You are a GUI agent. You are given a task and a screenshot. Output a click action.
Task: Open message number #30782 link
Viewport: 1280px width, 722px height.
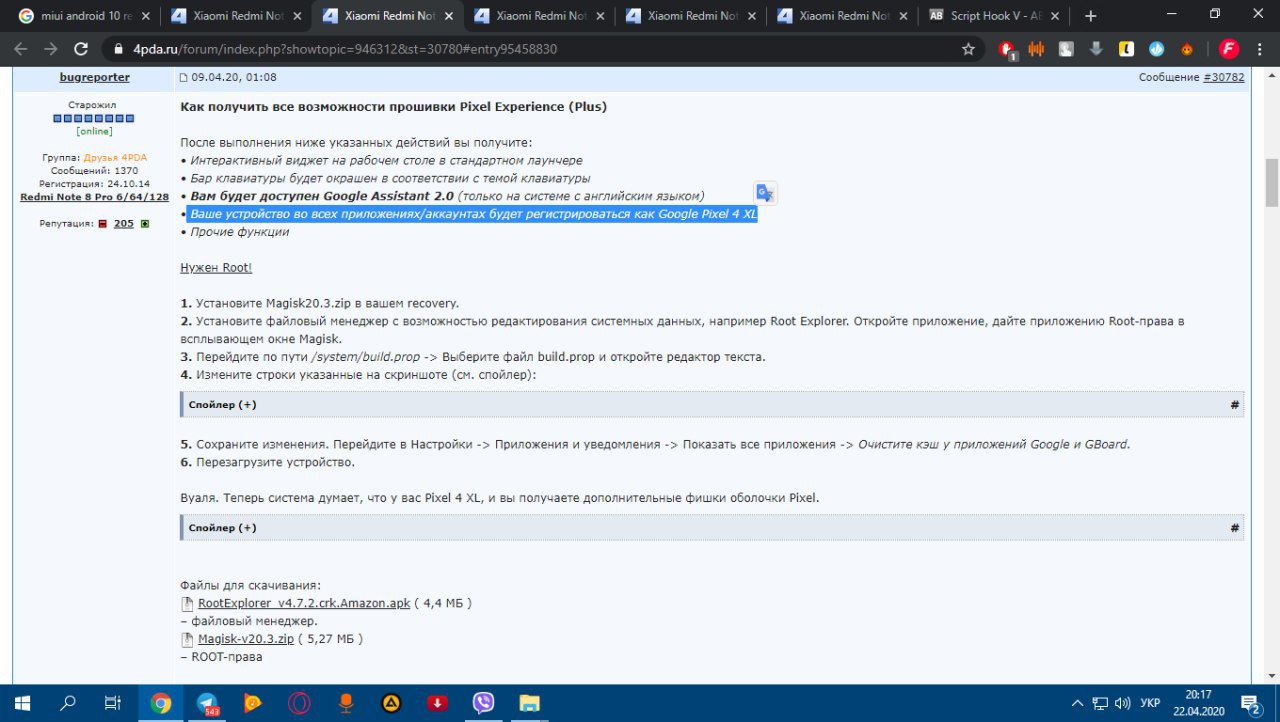pyautogui.click(x=1224, y=77)
